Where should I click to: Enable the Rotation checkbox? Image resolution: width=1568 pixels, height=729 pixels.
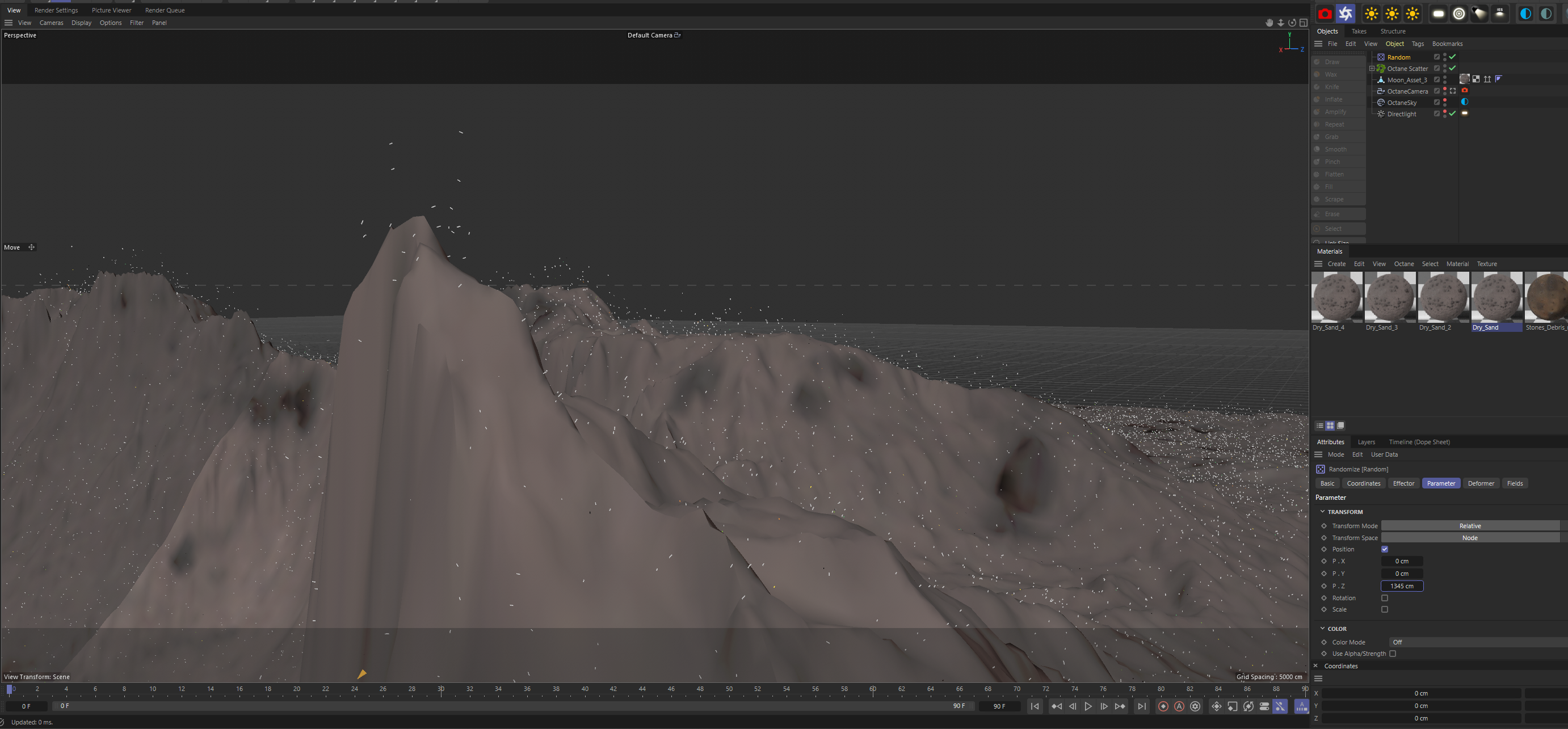[x=1384, y=598]
